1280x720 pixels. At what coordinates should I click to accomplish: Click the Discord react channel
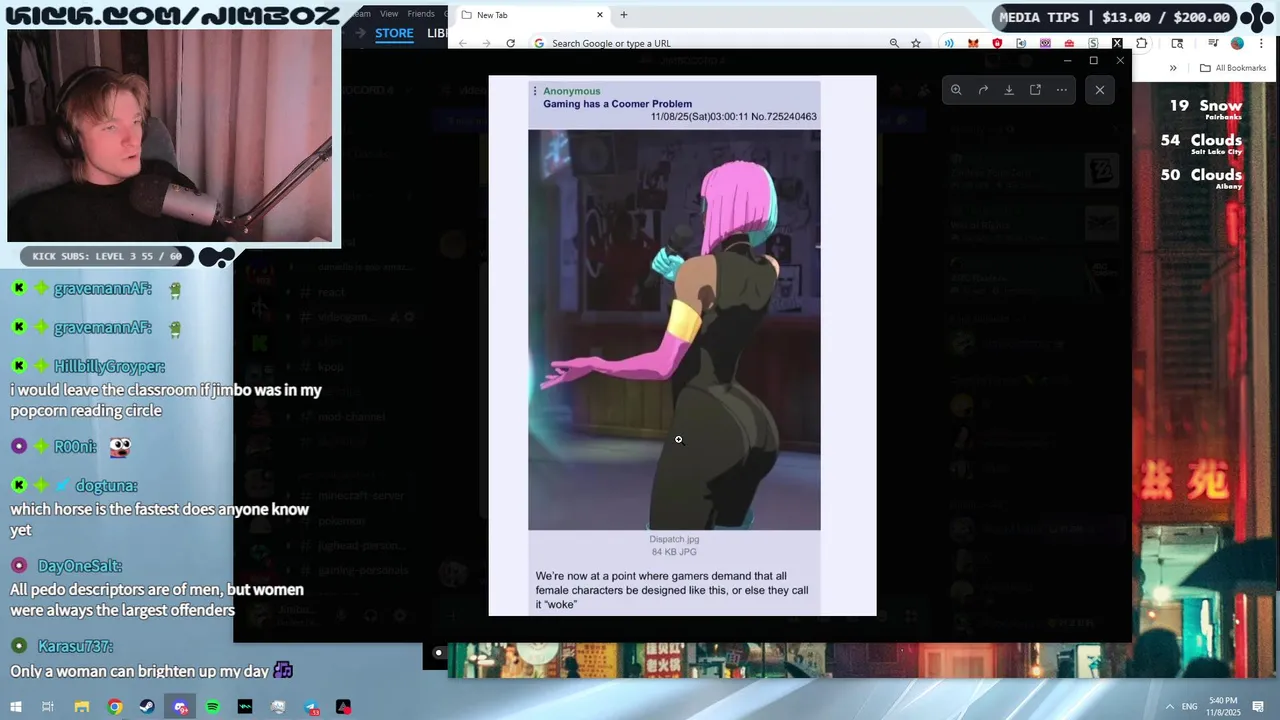[x=331, y=292]
